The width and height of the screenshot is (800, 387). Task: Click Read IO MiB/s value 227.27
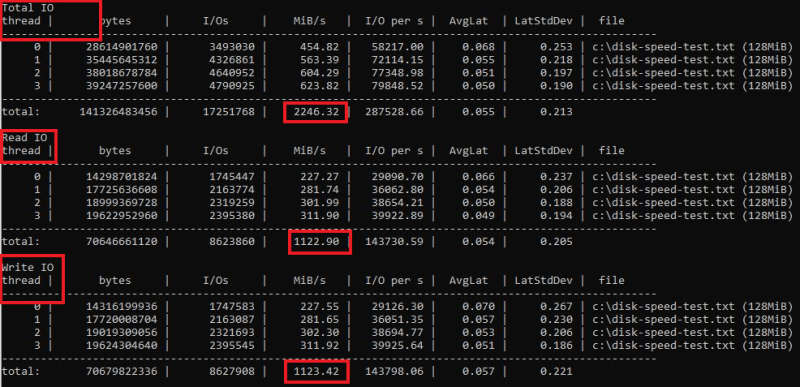pyautogui.click(x=320, y=177)
